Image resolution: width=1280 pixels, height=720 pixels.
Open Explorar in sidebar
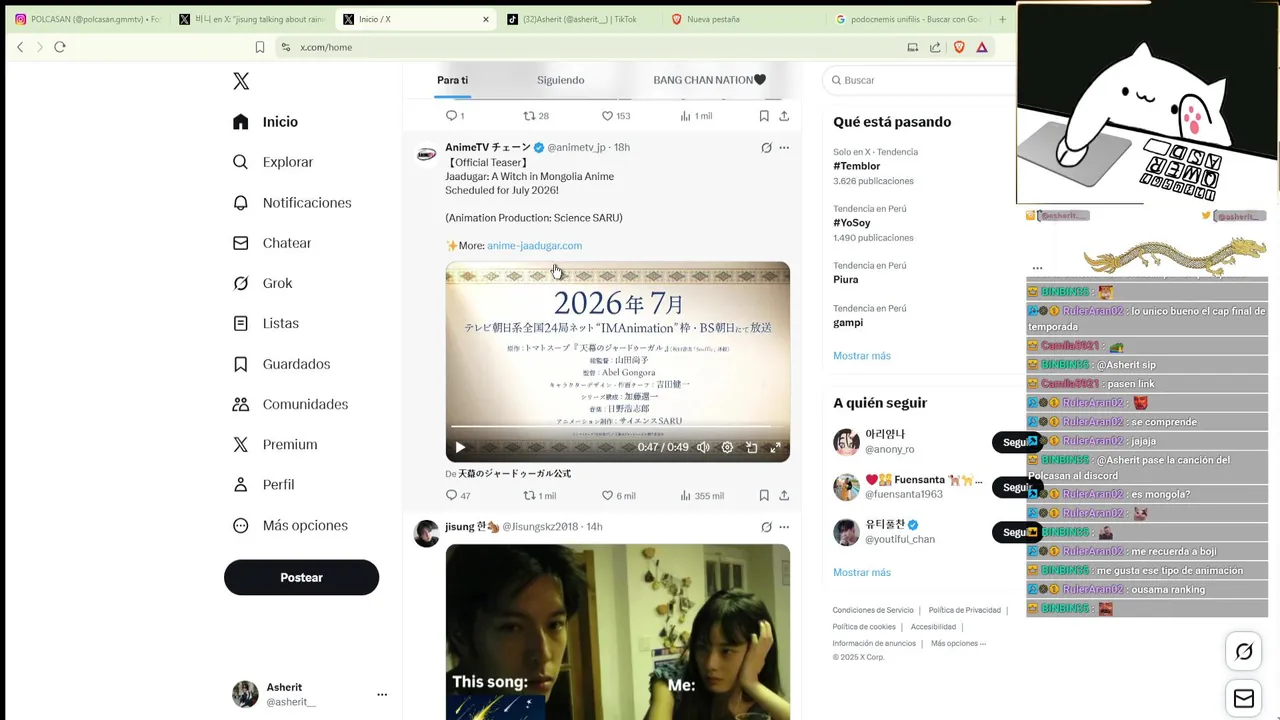(272, 162)
